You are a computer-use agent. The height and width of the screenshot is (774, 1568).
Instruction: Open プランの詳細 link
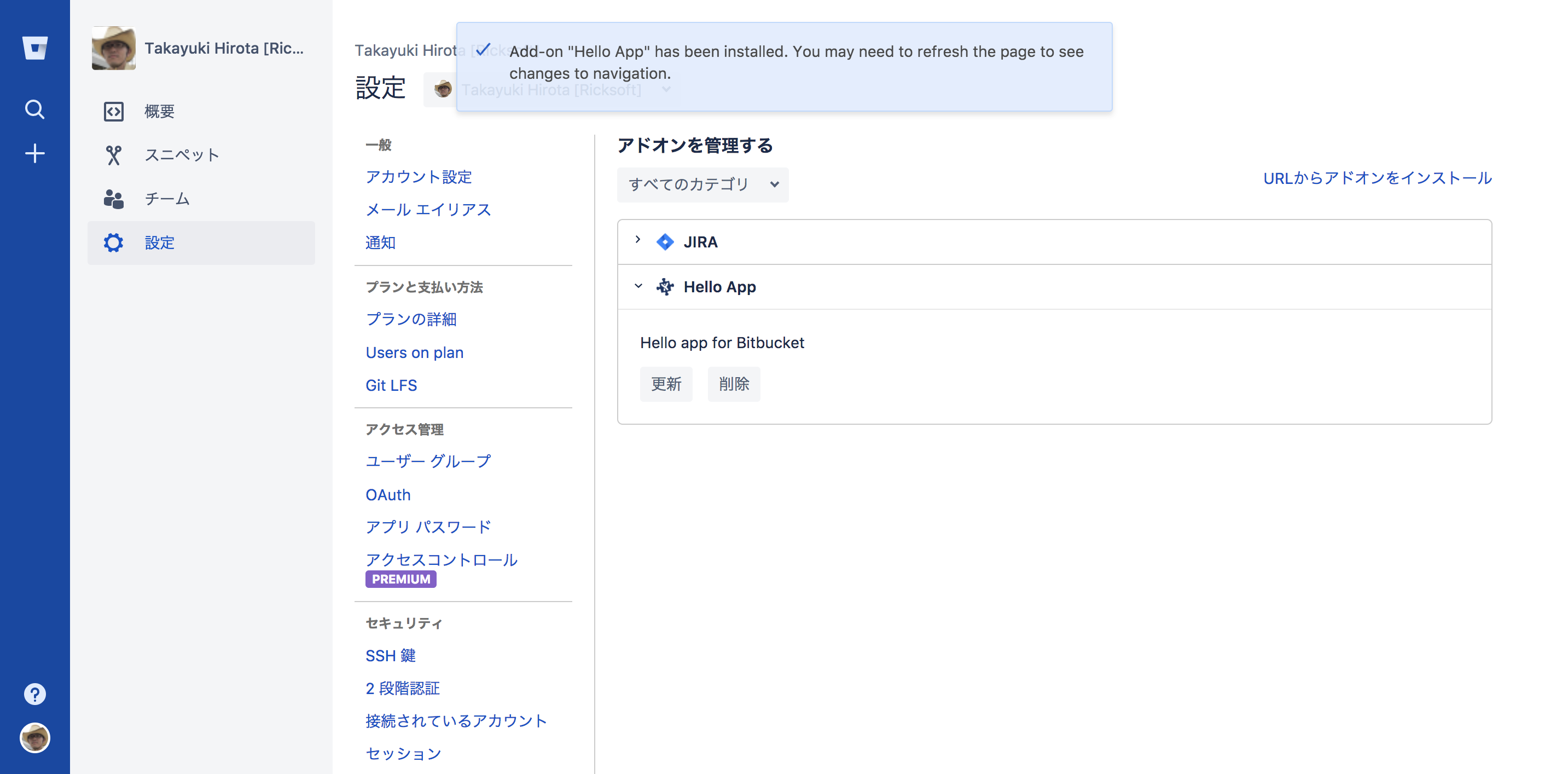[x=411, y=319]
